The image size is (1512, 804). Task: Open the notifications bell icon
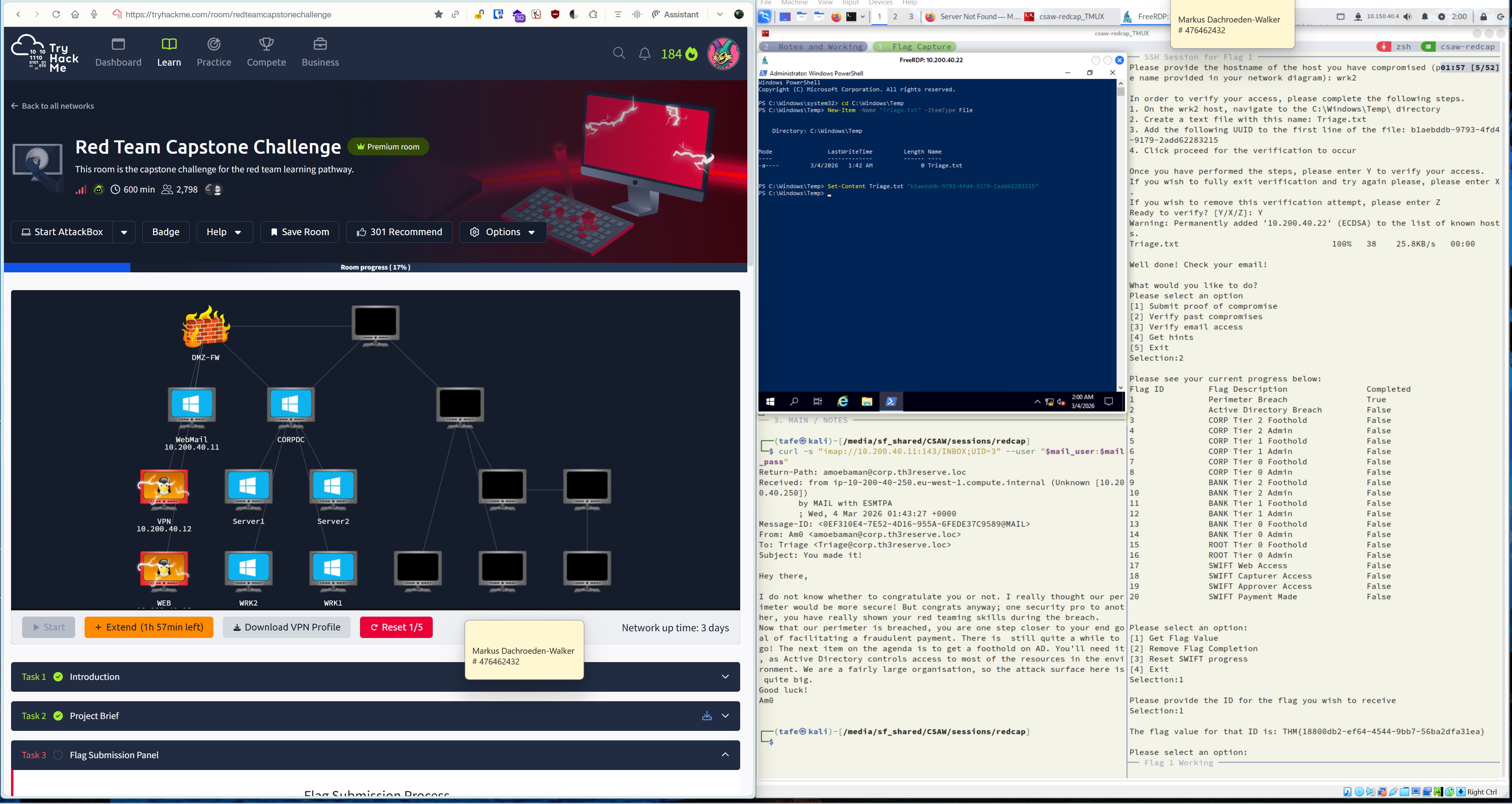[645, 54]
